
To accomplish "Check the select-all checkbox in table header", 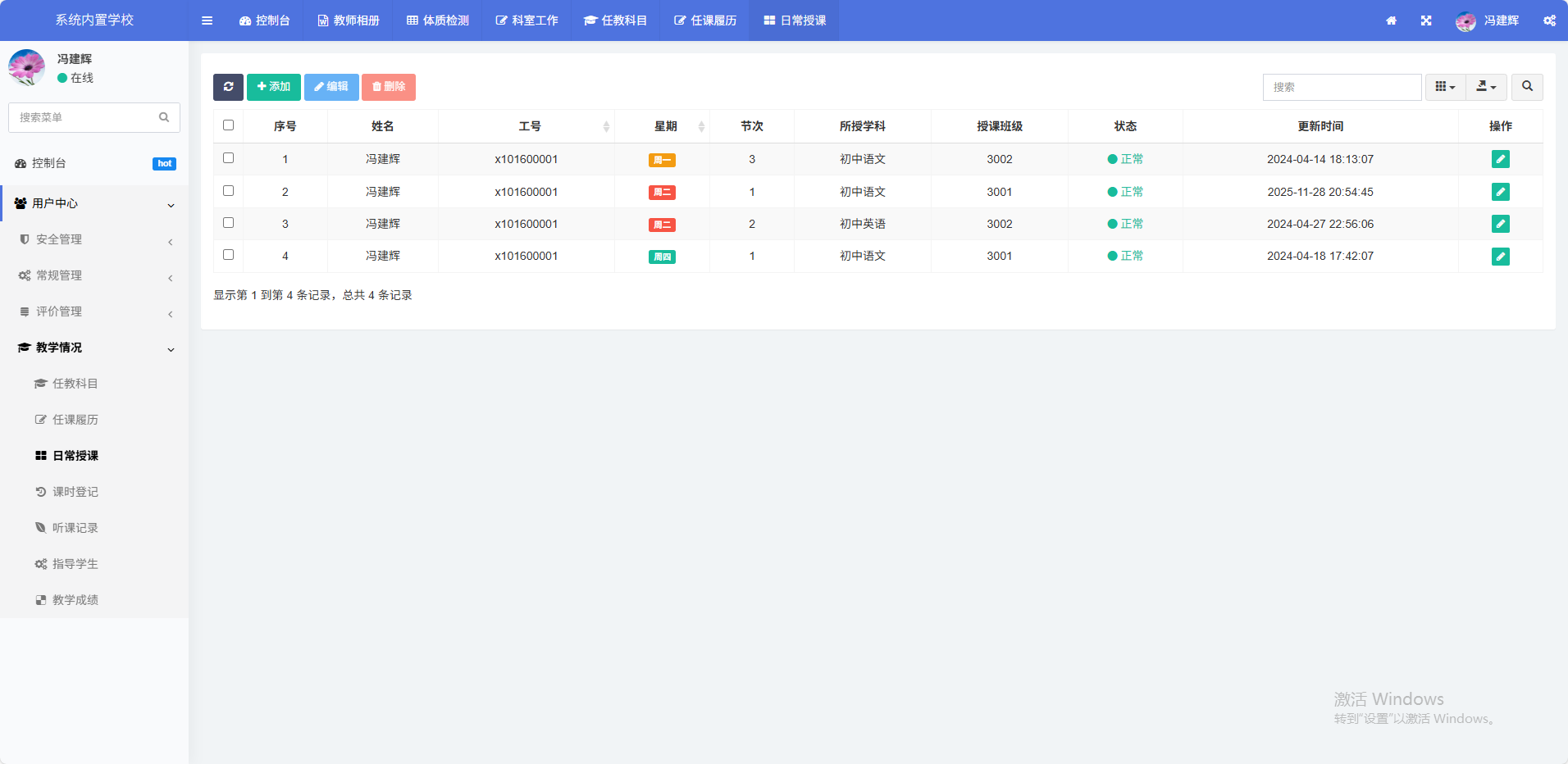I will 229,125.
